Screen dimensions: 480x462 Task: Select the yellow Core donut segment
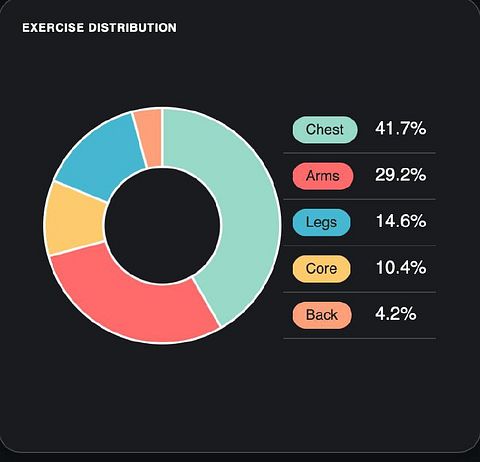coord(75,218)
